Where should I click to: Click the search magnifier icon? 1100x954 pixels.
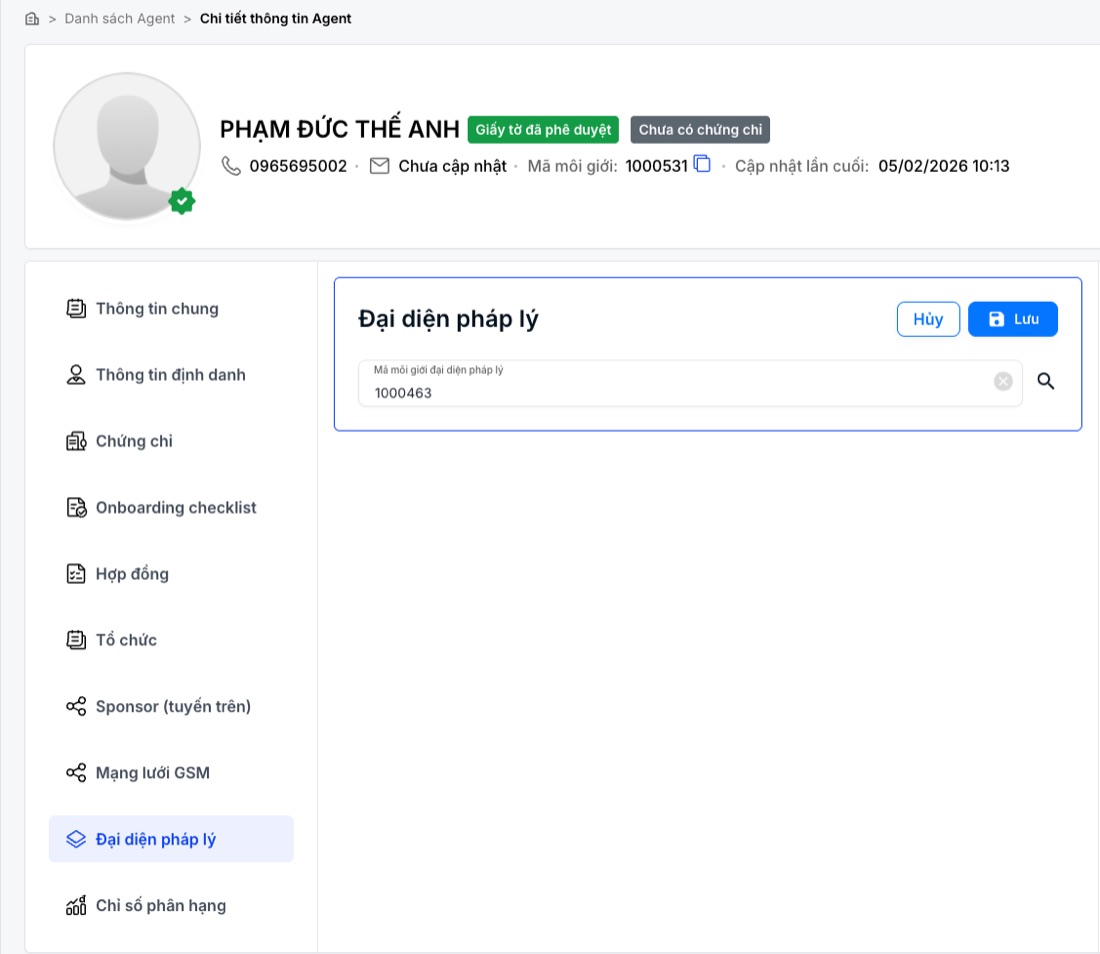click(1045, 381)
